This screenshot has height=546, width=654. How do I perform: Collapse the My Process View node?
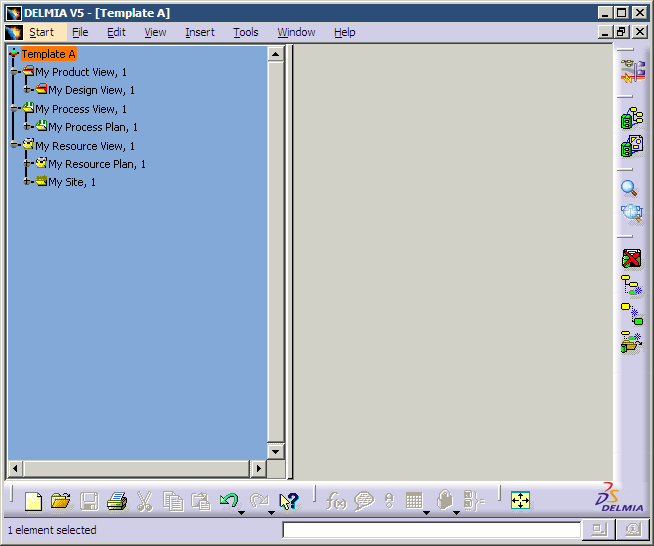(15, 108)
